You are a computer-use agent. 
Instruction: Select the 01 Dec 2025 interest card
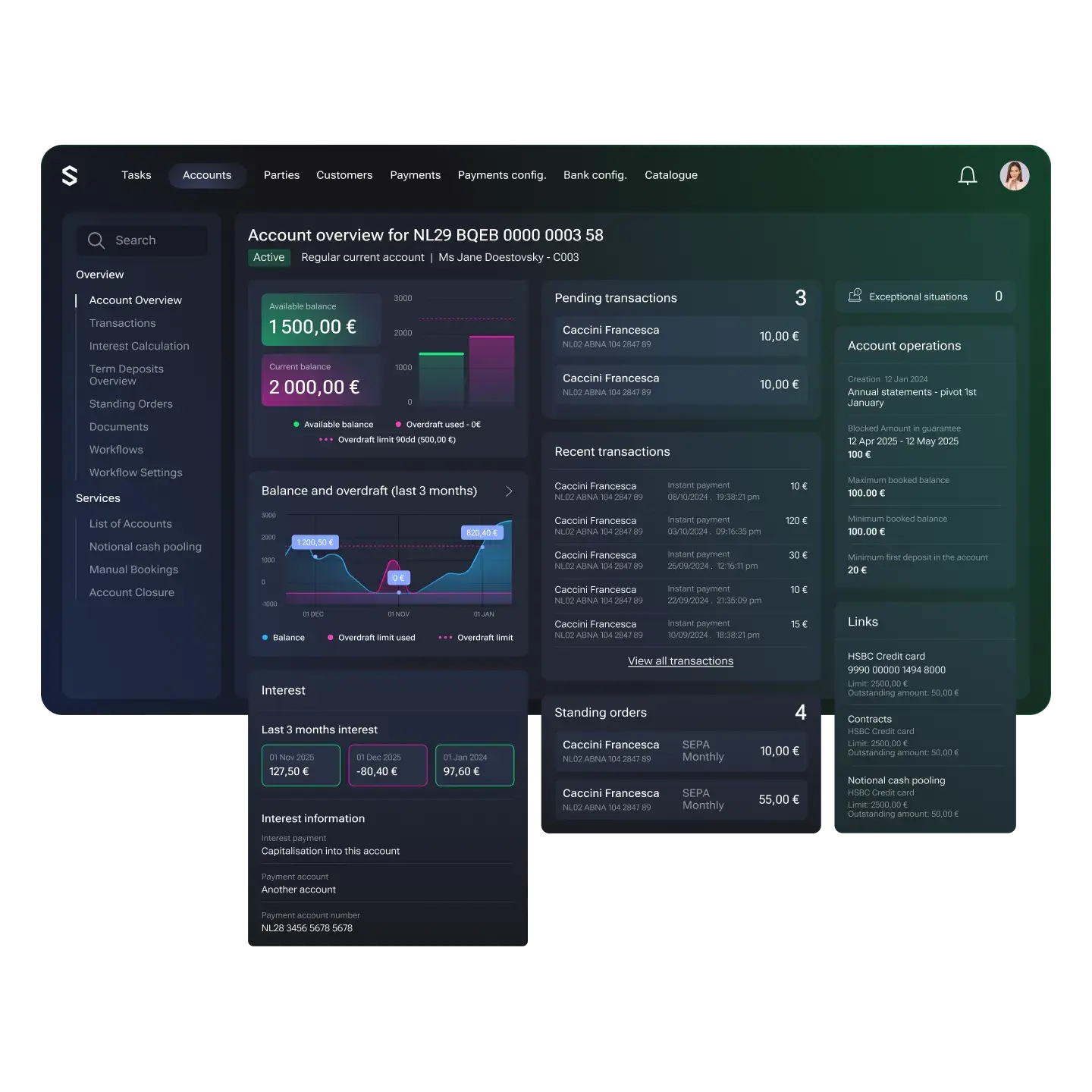point(388,765)
